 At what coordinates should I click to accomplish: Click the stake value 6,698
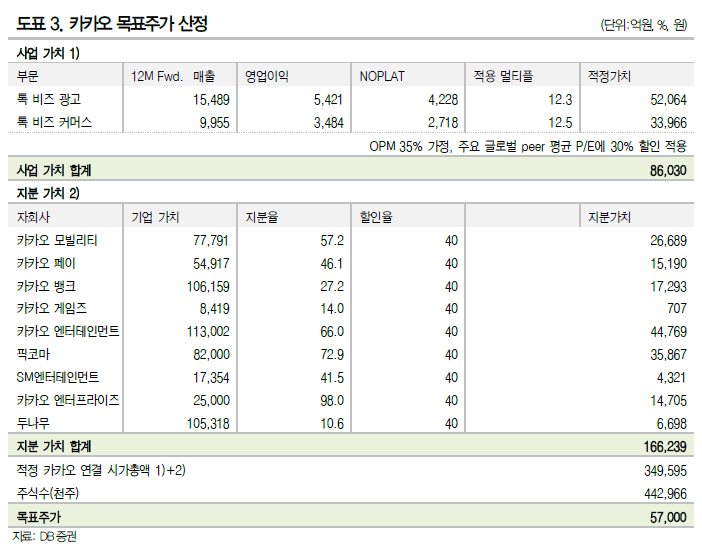672,424
